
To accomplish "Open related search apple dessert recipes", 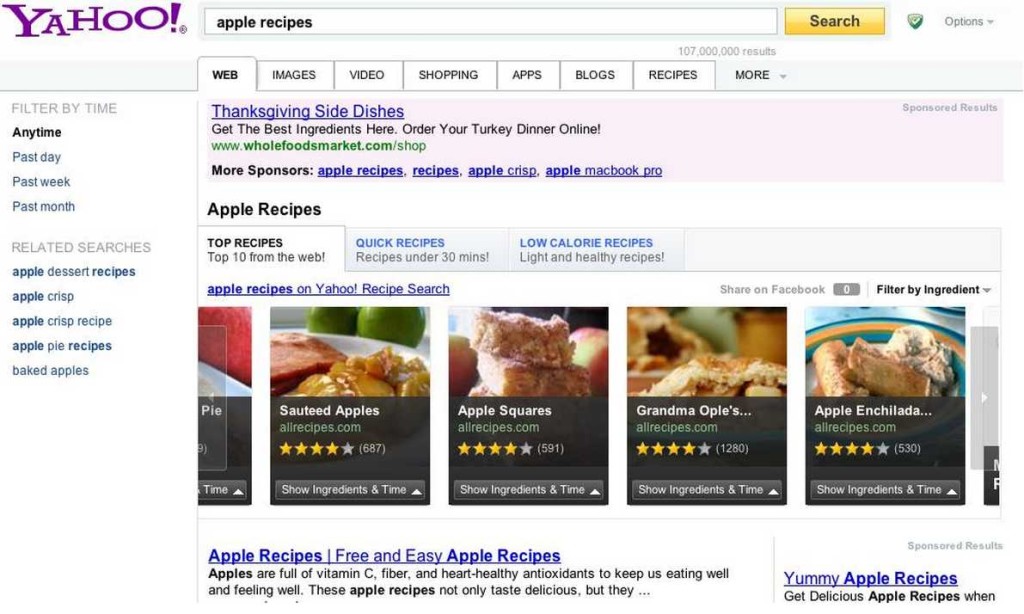I will tap(74, 272).
